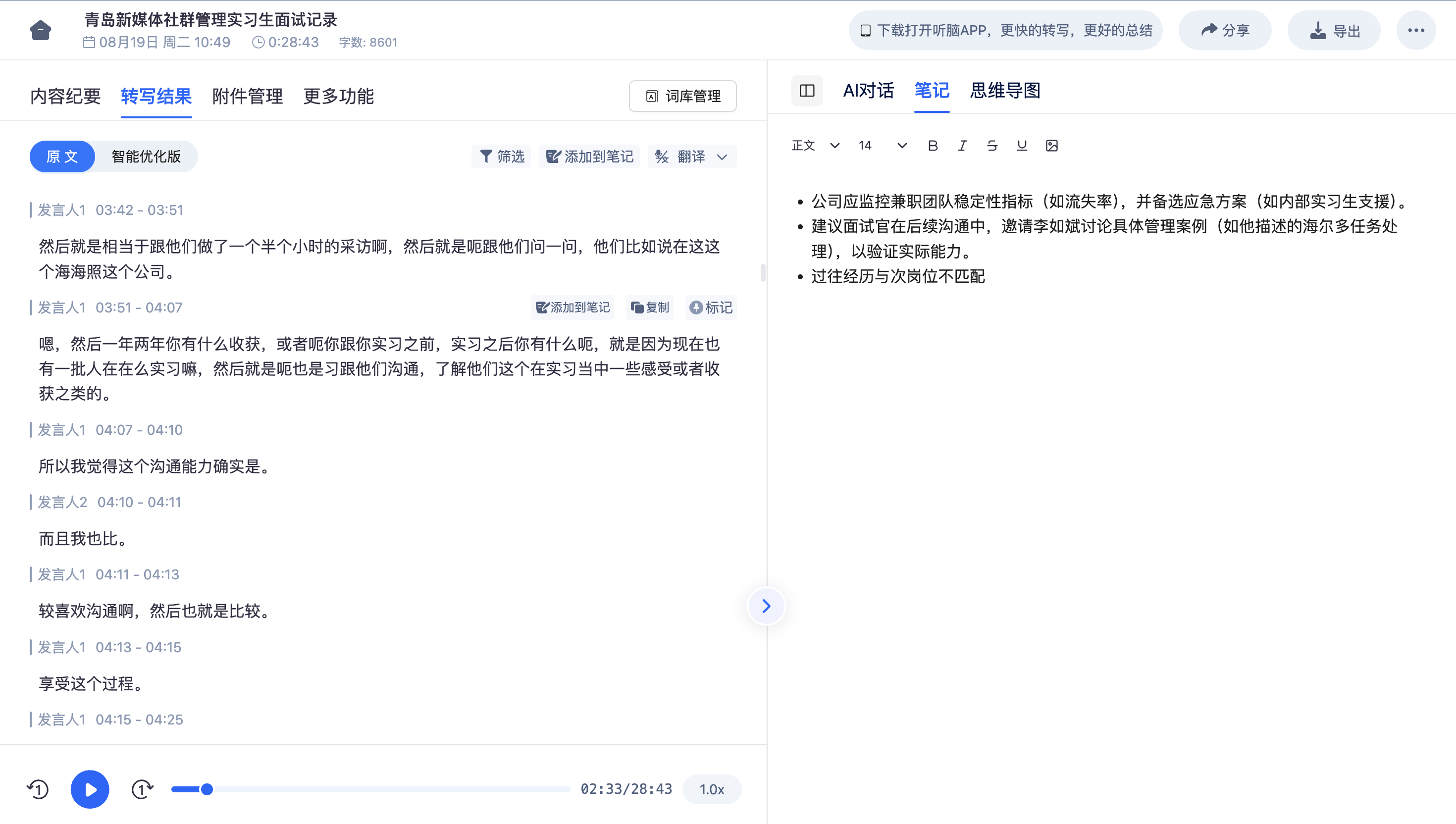Rewind playback by one step

[38, 789]
